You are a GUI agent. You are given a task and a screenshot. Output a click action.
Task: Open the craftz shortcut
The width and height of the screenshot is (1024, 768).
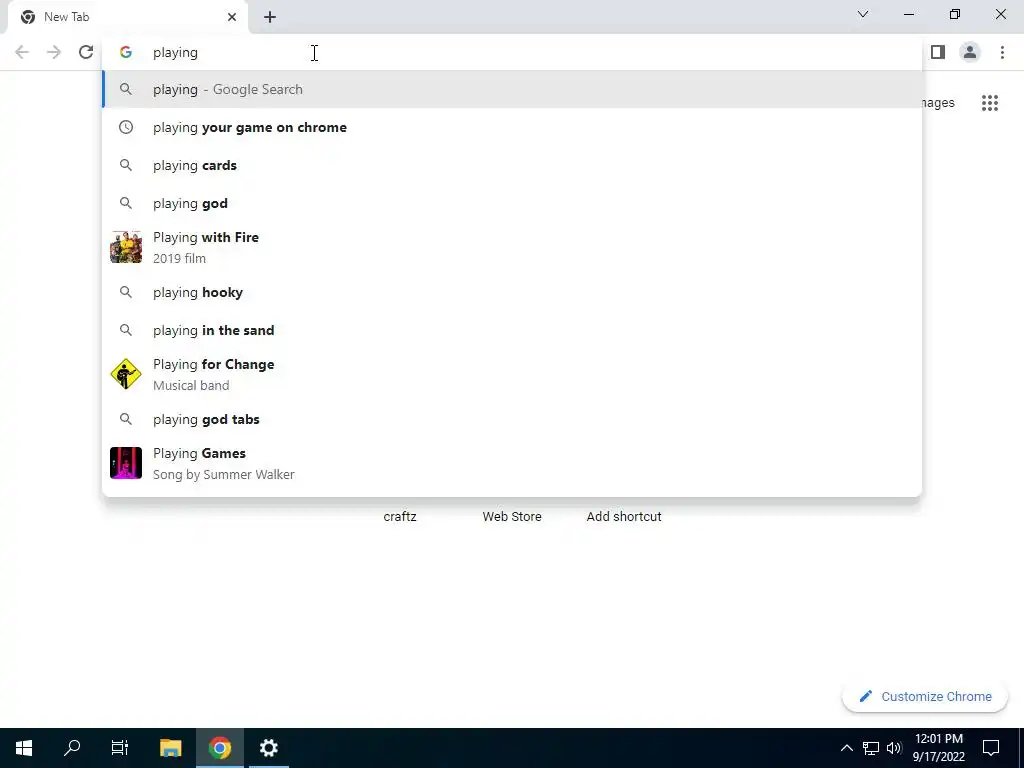coord(400,516)
